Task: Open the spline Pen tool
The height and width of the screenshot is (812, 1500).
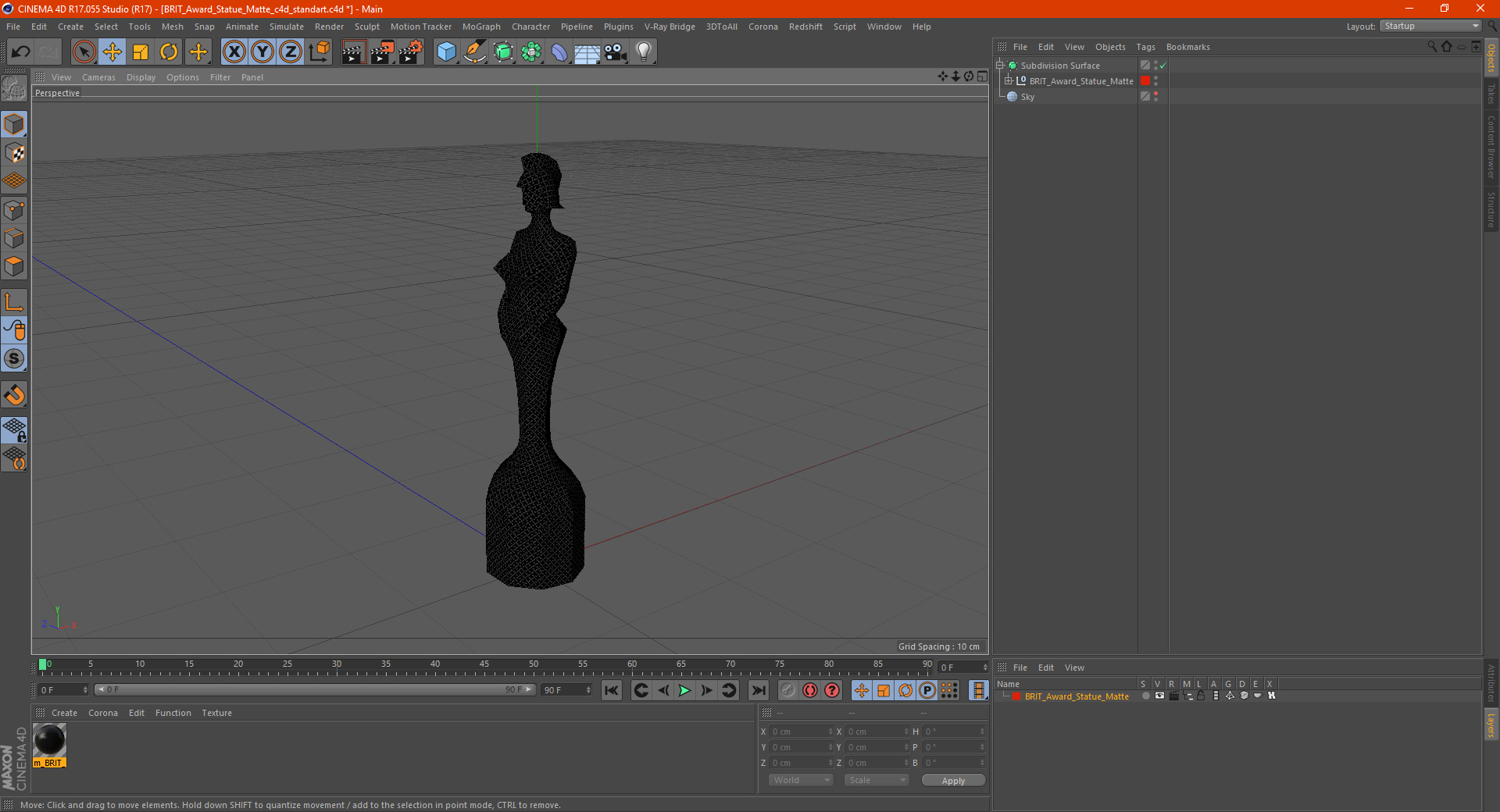Action: [x=474, y=52]
